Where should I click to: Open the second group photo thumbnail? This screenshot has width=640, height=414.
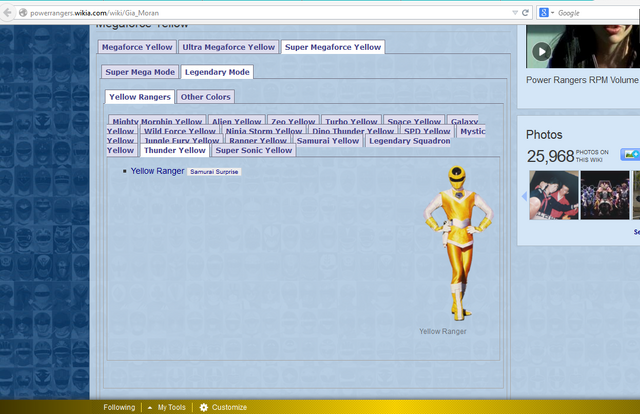click(605, 195)
